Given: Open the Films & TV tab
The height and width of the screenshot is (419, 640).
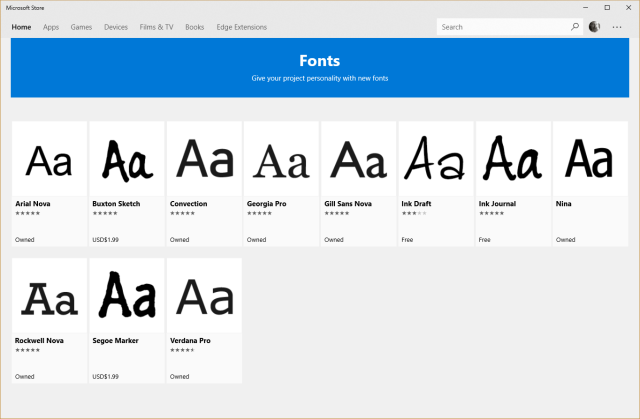Looking at the screenshot, I should pos(155,27).
